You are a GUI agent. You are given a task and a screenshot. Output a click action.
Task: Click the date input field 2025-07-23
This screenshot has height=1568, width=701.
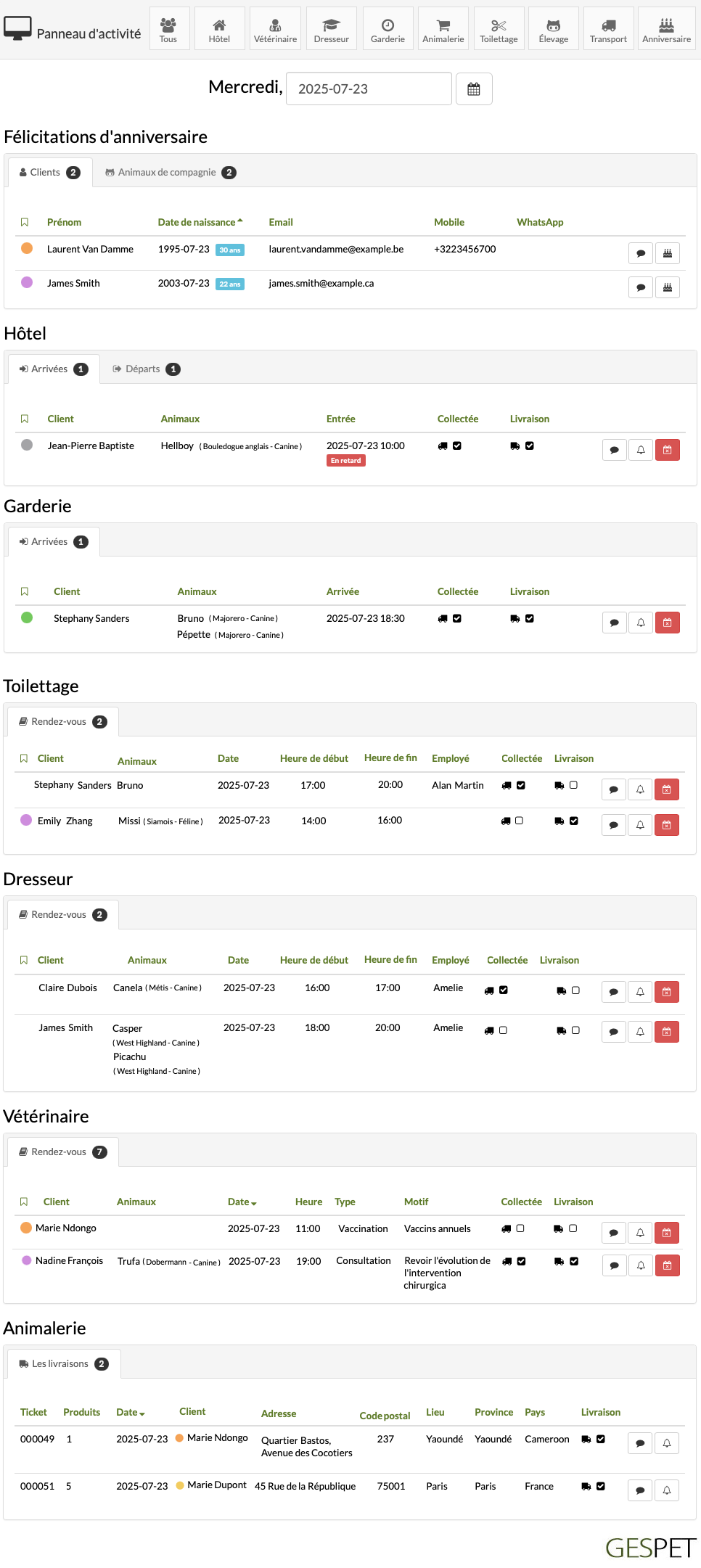tap(369, 89)
